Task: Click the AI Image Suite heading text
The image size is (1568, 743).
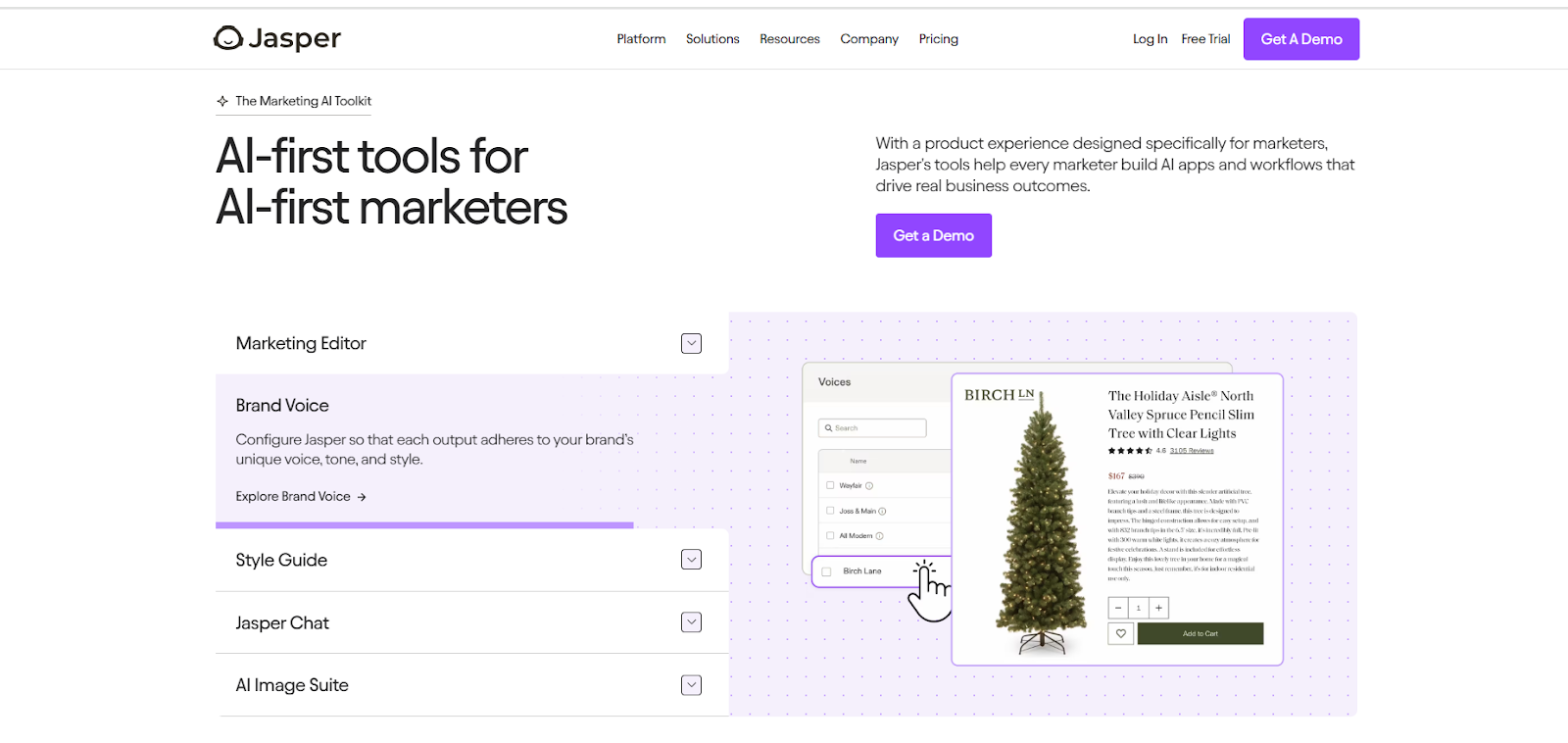Action: [x=292, y=685]
